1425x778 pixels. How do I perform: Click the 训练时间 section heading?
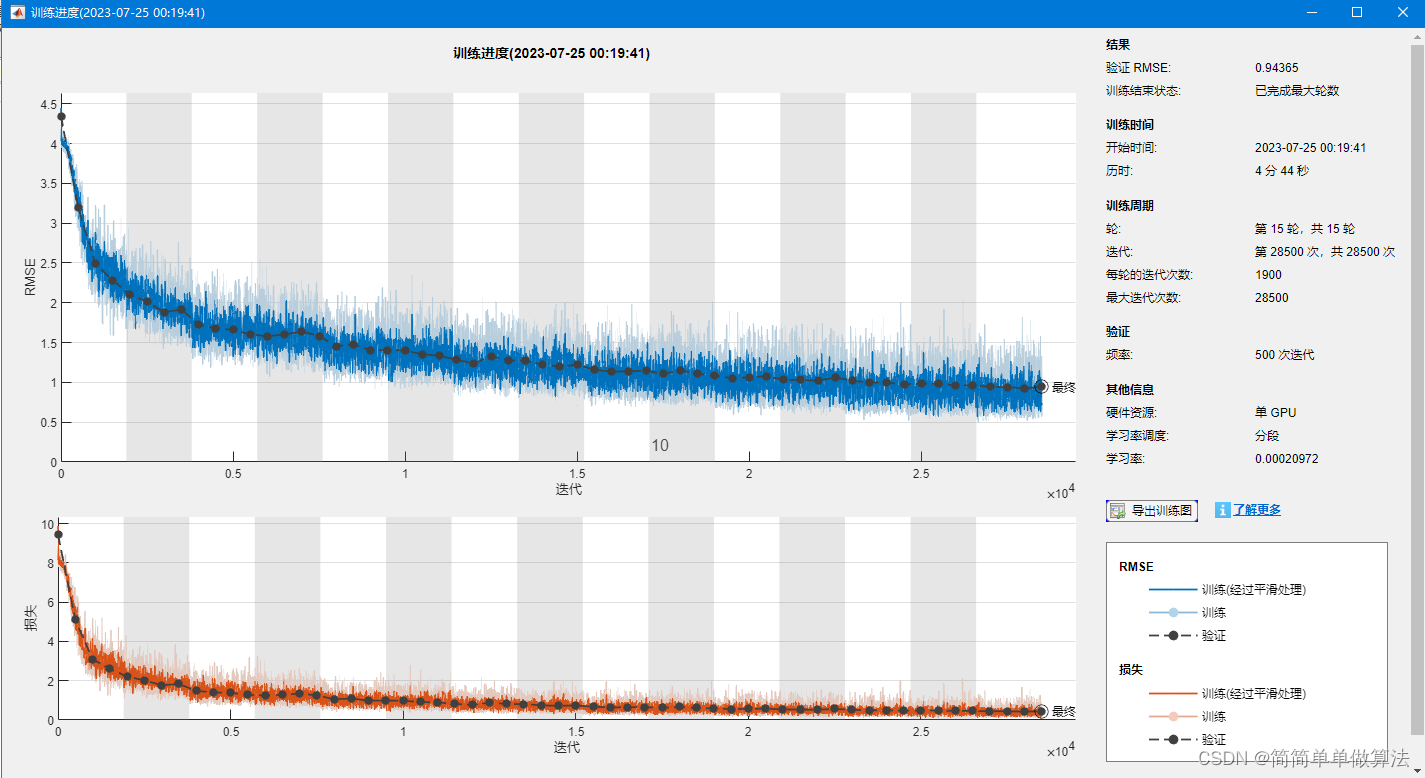coord(1130,125)
